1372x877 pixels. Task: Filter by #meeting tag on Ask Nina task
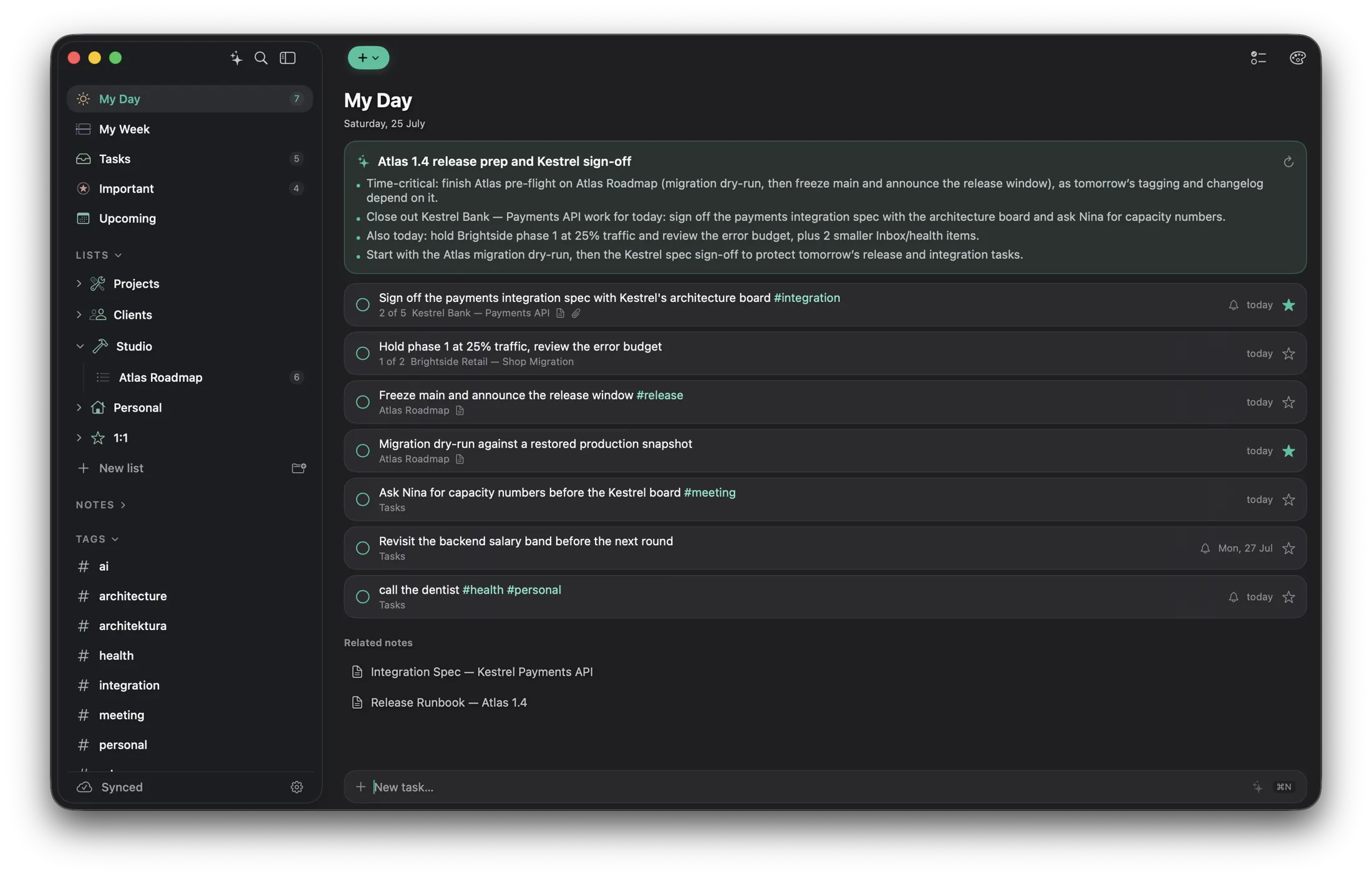709,492
